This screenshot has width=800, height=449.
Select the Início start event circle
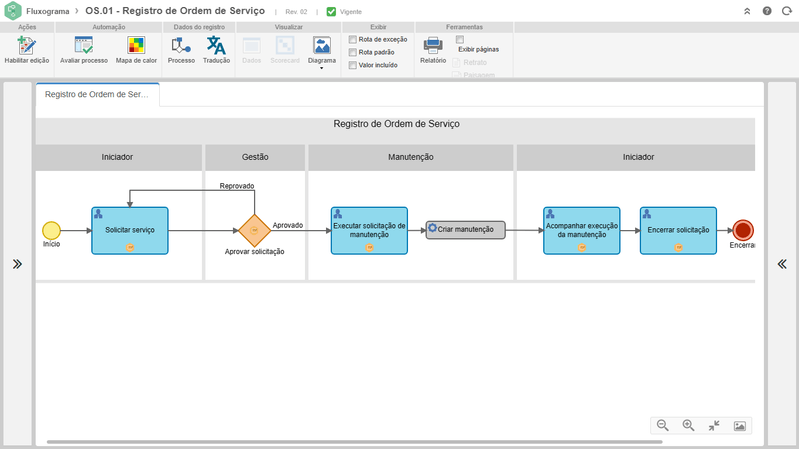[52, 231]
